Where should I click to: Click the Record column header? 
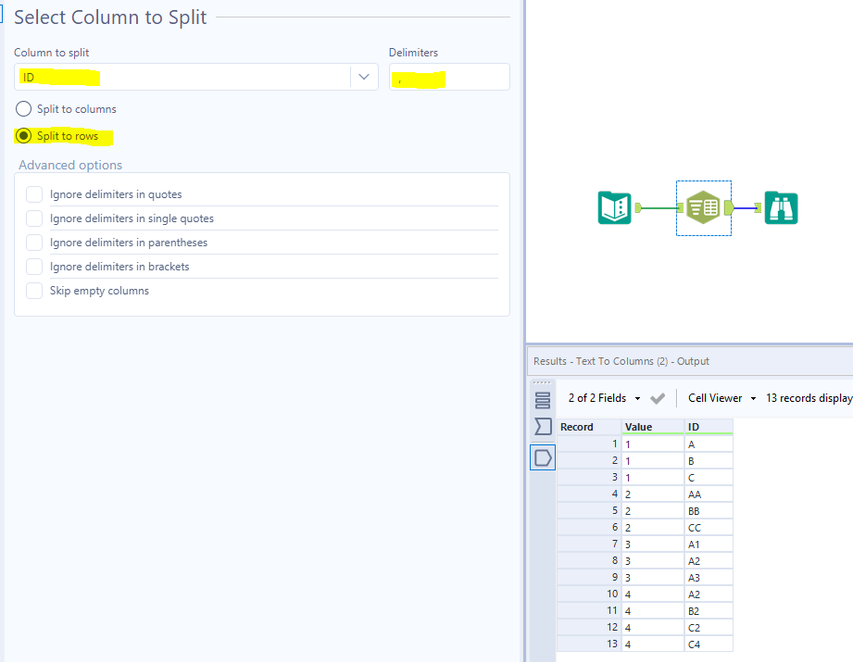point(589,427)
